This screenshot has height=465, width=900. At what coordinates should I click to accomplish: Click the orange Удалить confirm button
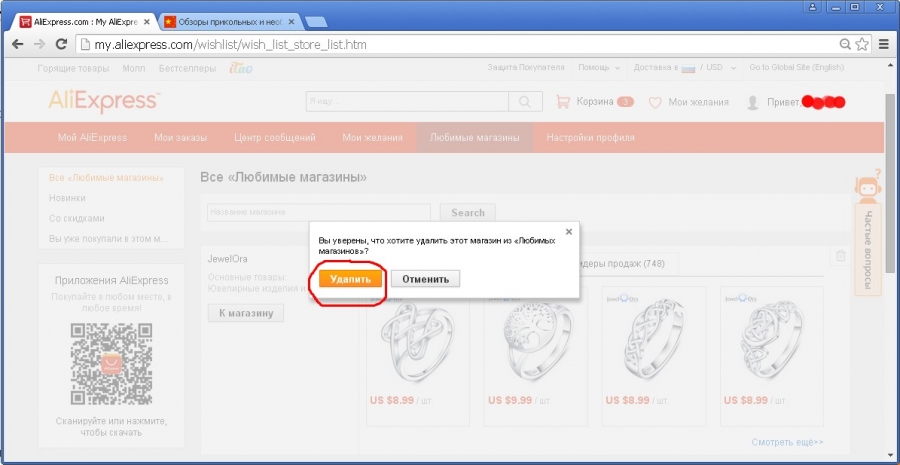(x=349, y=279)
